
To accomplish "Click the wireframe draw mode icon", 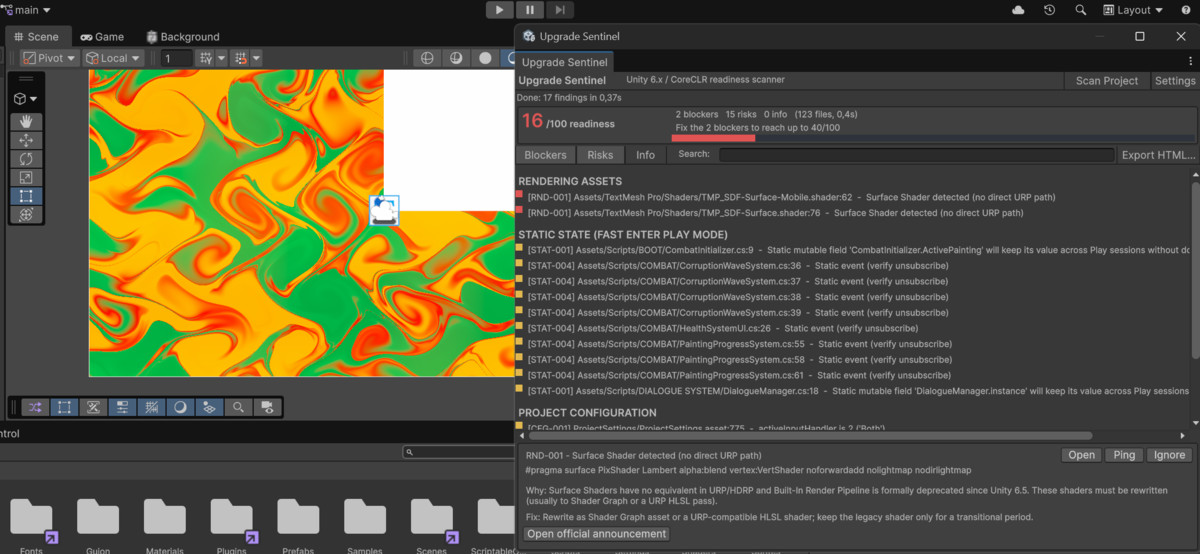I will [x=427, y=58].
